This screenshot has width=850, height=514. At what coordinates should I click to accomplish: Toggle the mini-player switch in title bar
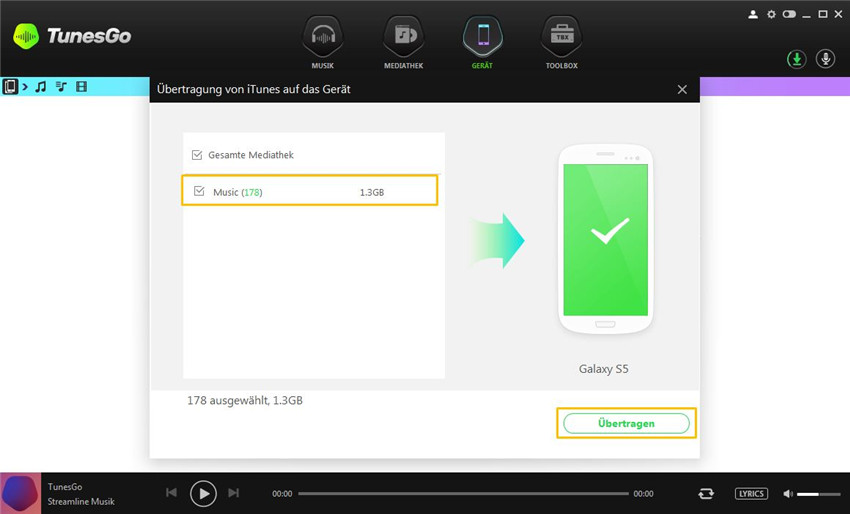789,15
